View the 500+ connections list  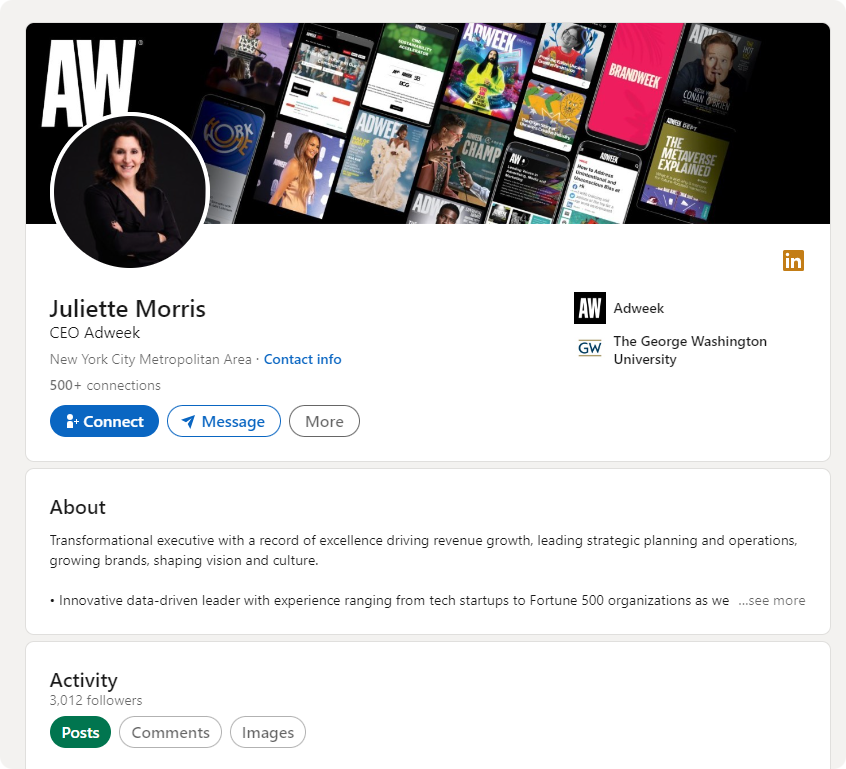point(105,385)
